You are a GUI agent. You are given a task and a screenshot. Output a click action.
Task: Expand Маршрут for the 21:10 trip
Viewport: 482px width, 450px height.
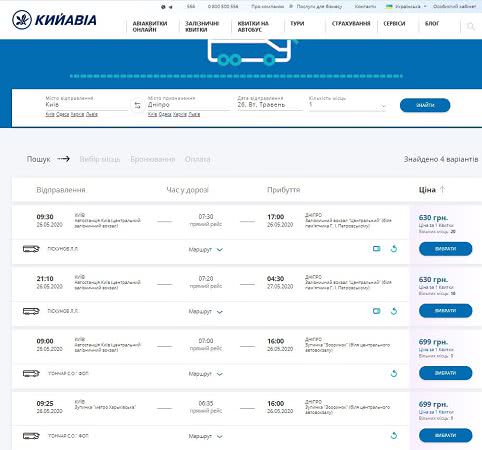(x=205, y=312)
